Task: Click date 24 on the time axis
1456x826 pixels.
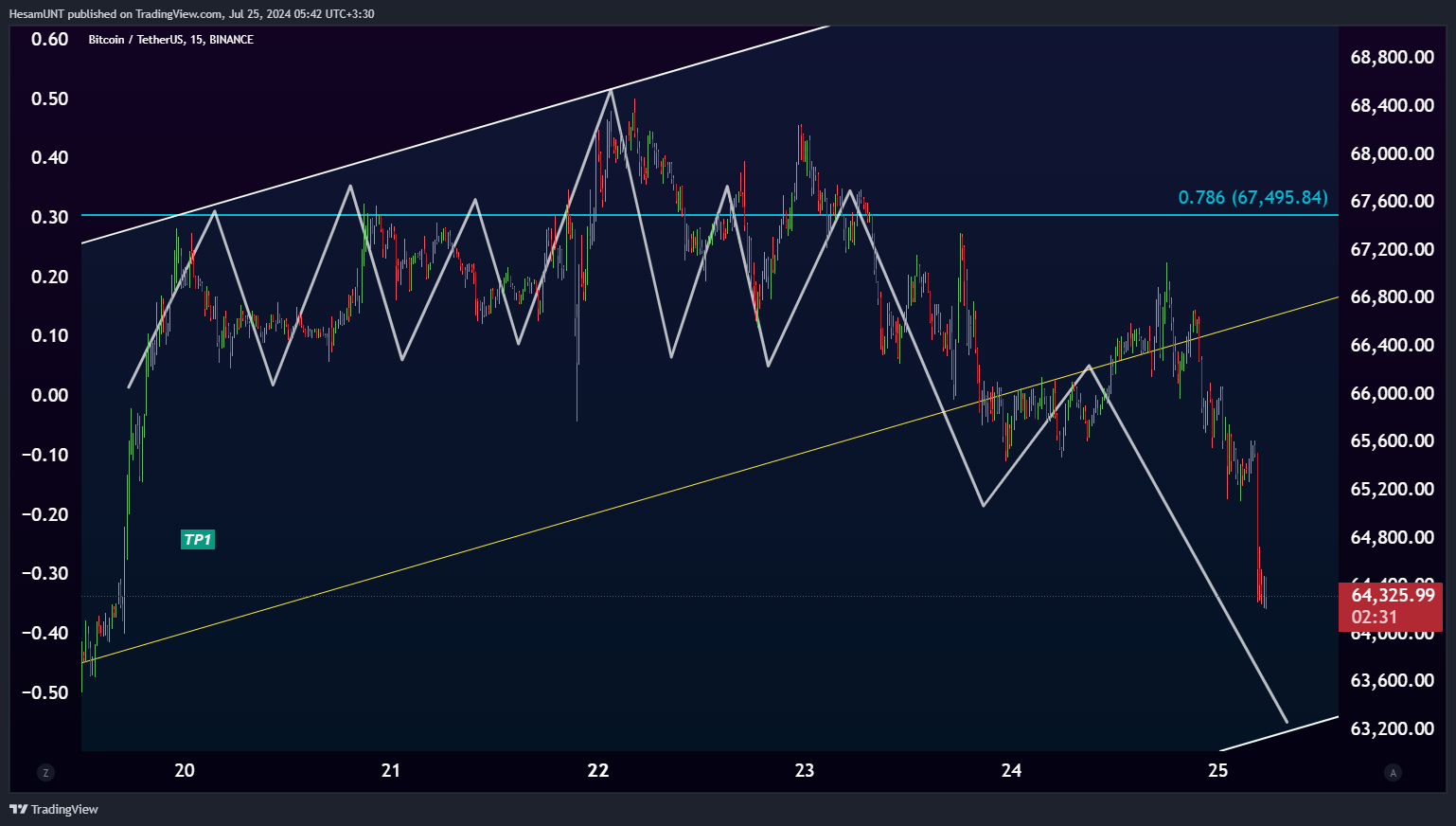Action: [1011, 770]
